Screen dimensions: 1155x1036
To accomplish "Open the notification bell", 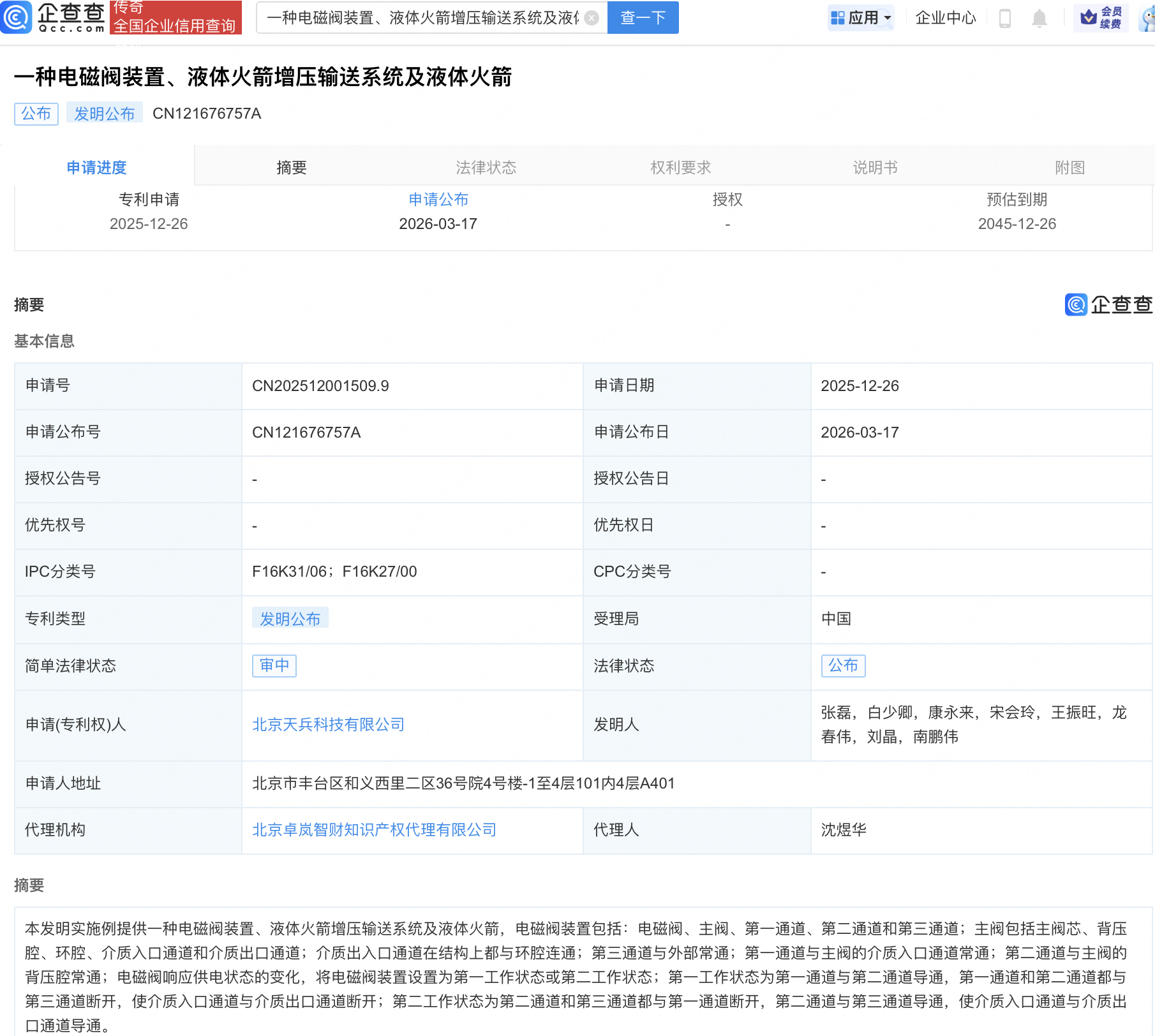I will [1038, 18].
